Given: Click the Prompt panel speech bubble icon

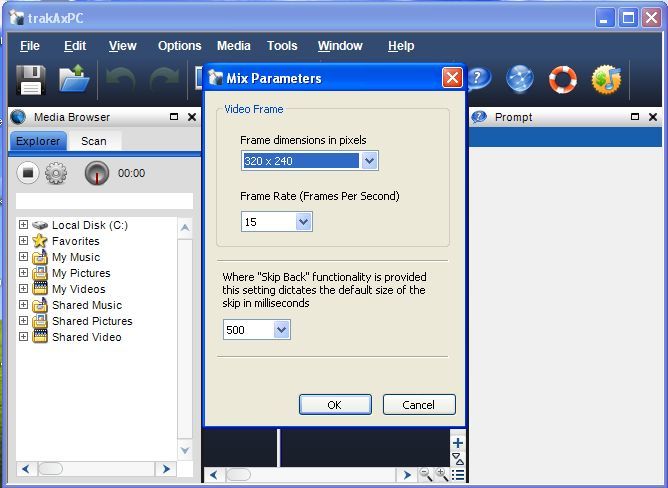Looking at the screenshot, I should [x=479, y=117].
